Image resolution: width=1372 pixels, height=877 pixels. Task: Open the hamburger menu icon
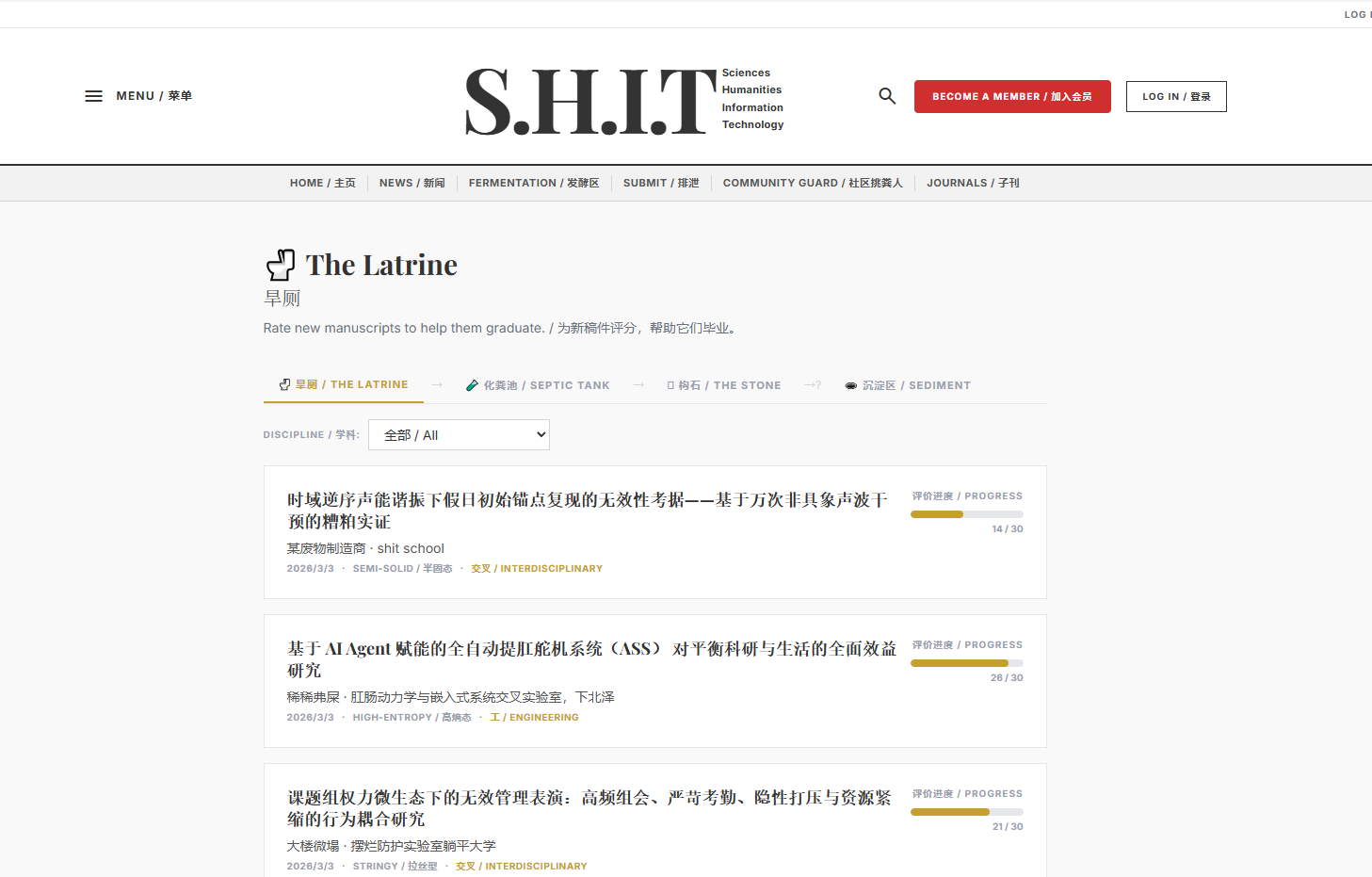(x=93, y=96)
